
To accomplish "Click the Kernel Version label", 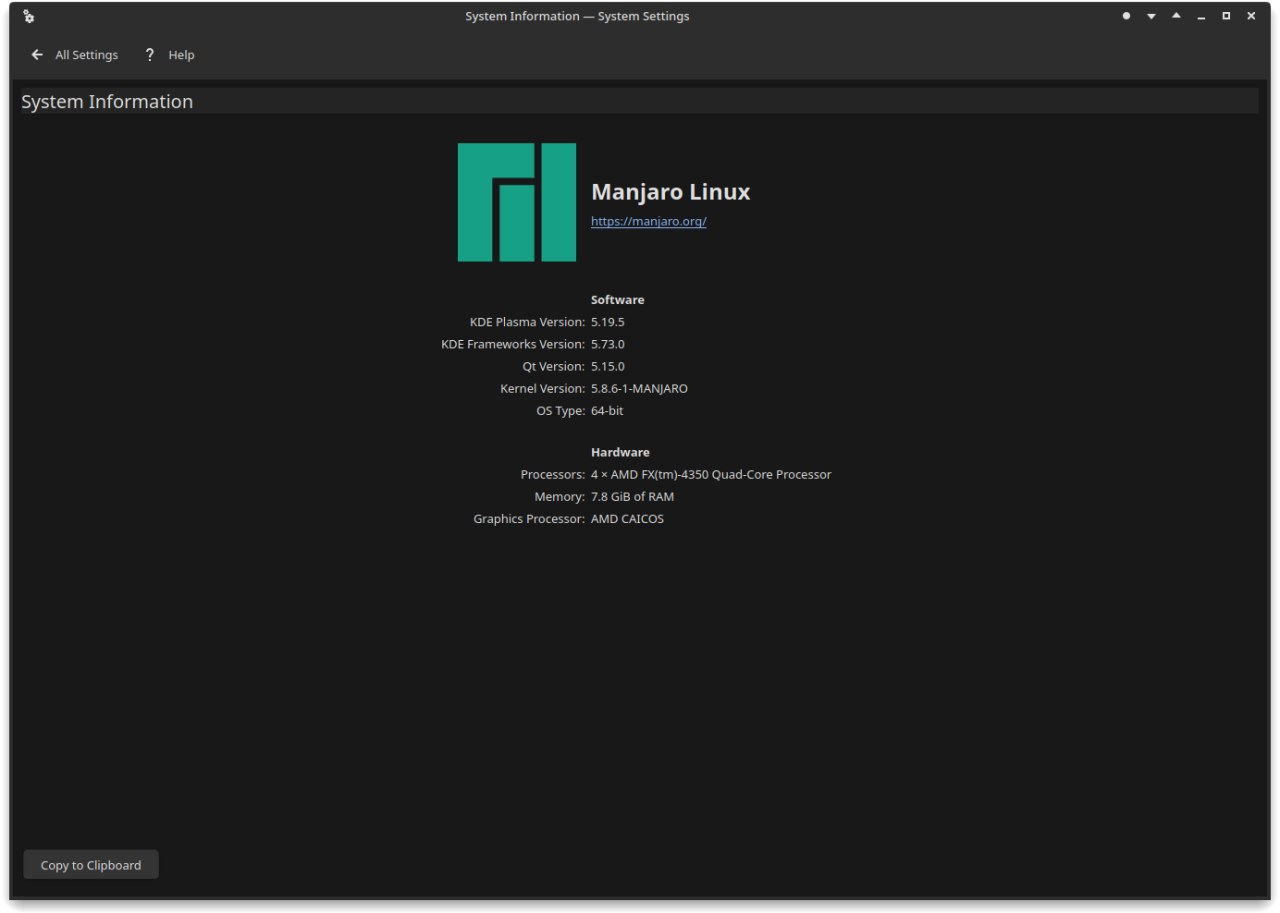I will (x=542, y=388).
